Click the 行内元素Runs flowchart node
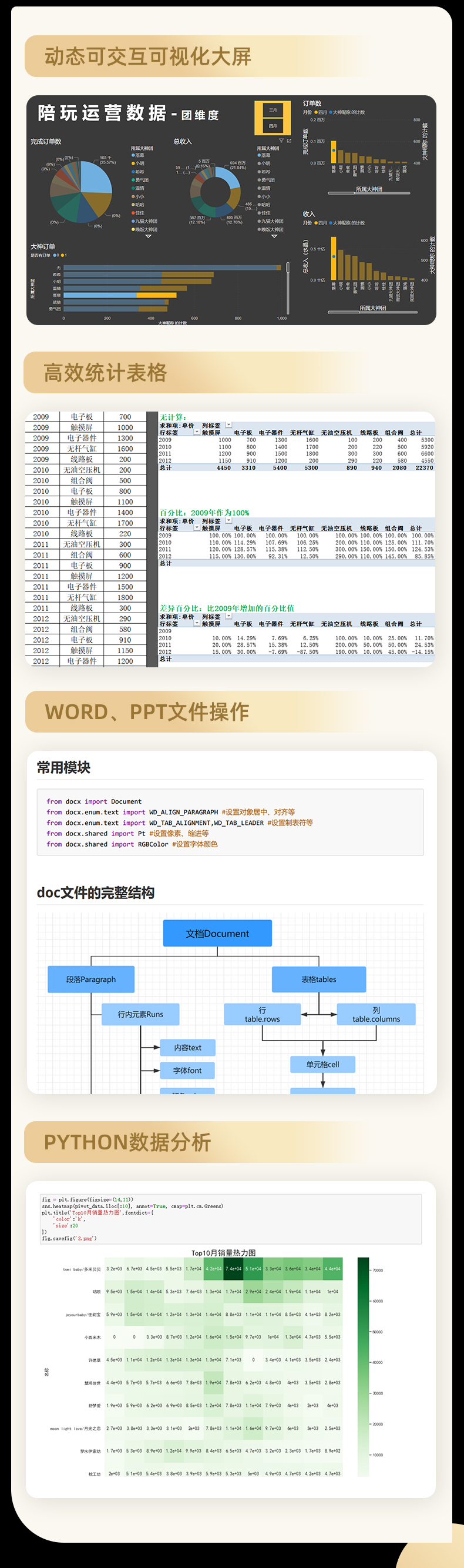Image resolution: width=464 pixels, height=1568 pixels. click(140, 1014)
